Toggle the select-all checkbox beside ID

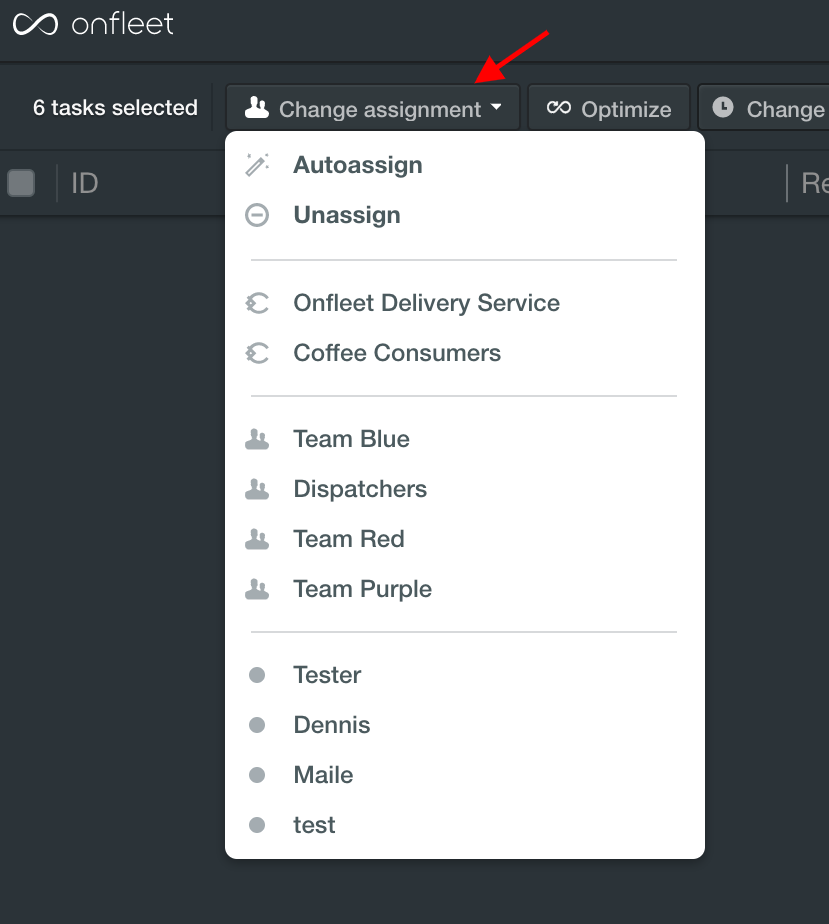21,183
